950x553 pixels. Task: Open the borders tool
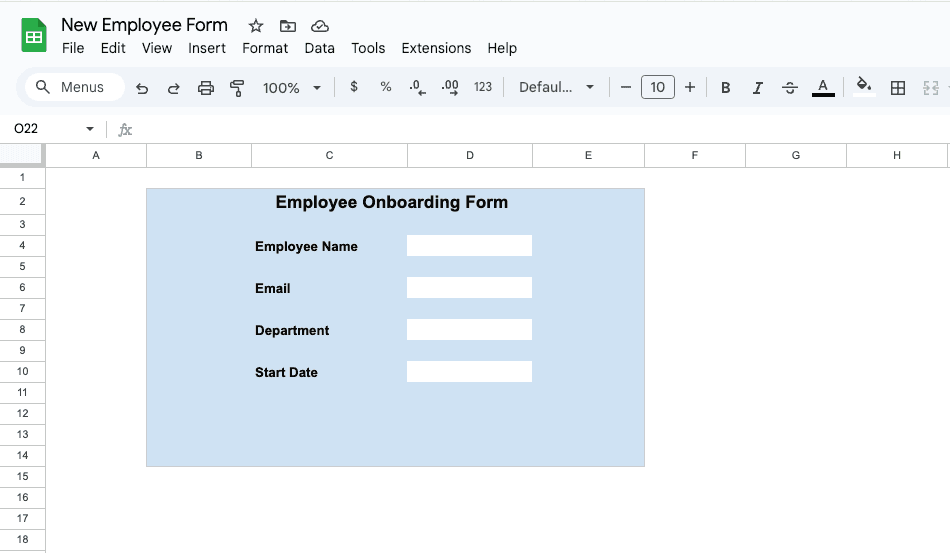click(x=898, y=88)
